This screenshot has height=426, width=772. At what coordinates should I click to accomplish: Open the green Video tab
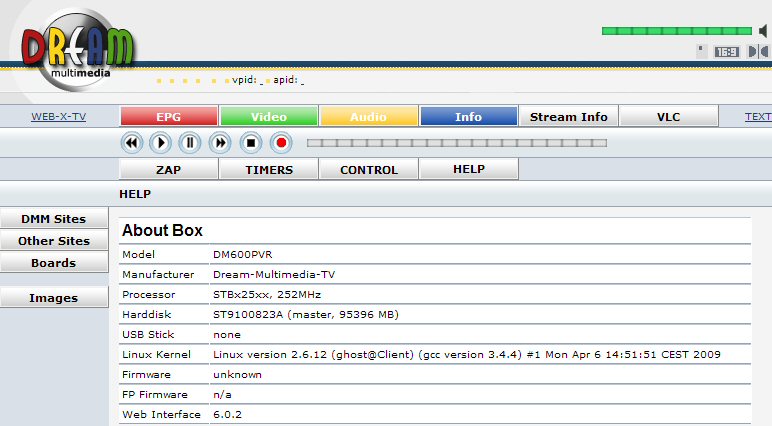269,117
